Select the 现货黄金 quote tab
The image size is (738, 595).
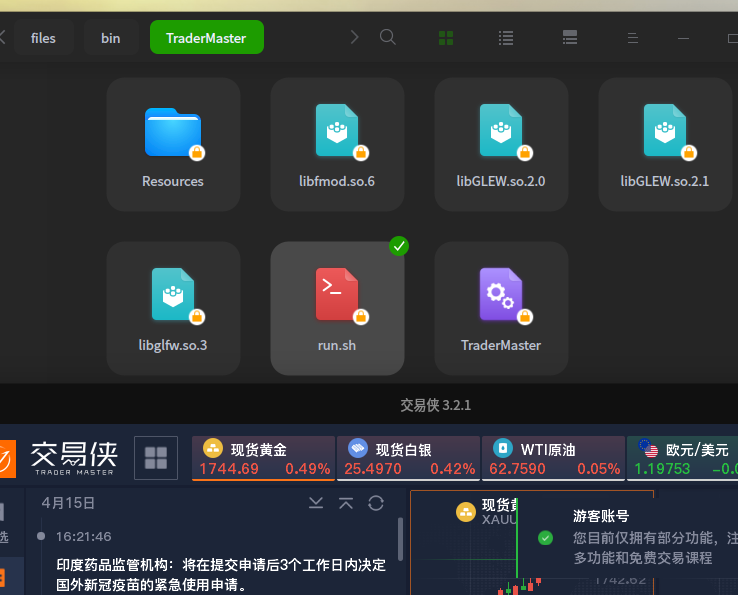(x=264, y=458)
